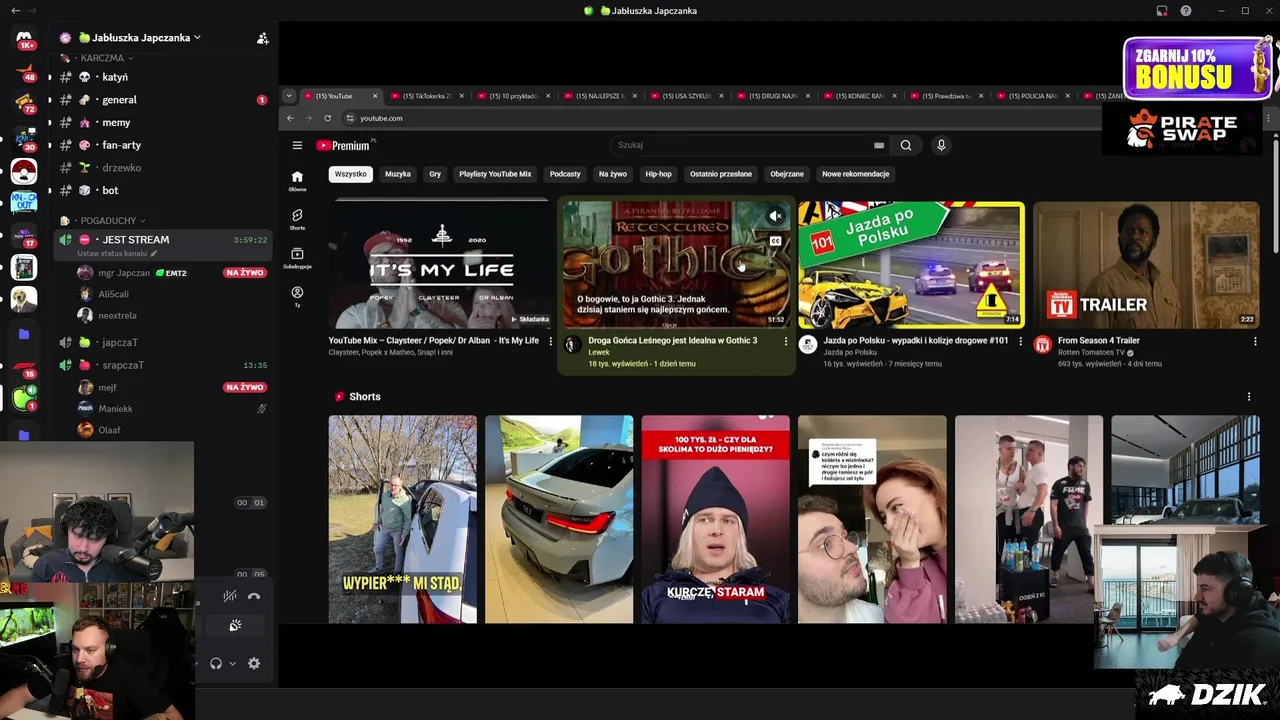Viewport: 1280px width, 720px height.
Task: Open Jabłuszka Japczanka server dropdown menu
Action: pyautogui.click(x=139, y=37)
